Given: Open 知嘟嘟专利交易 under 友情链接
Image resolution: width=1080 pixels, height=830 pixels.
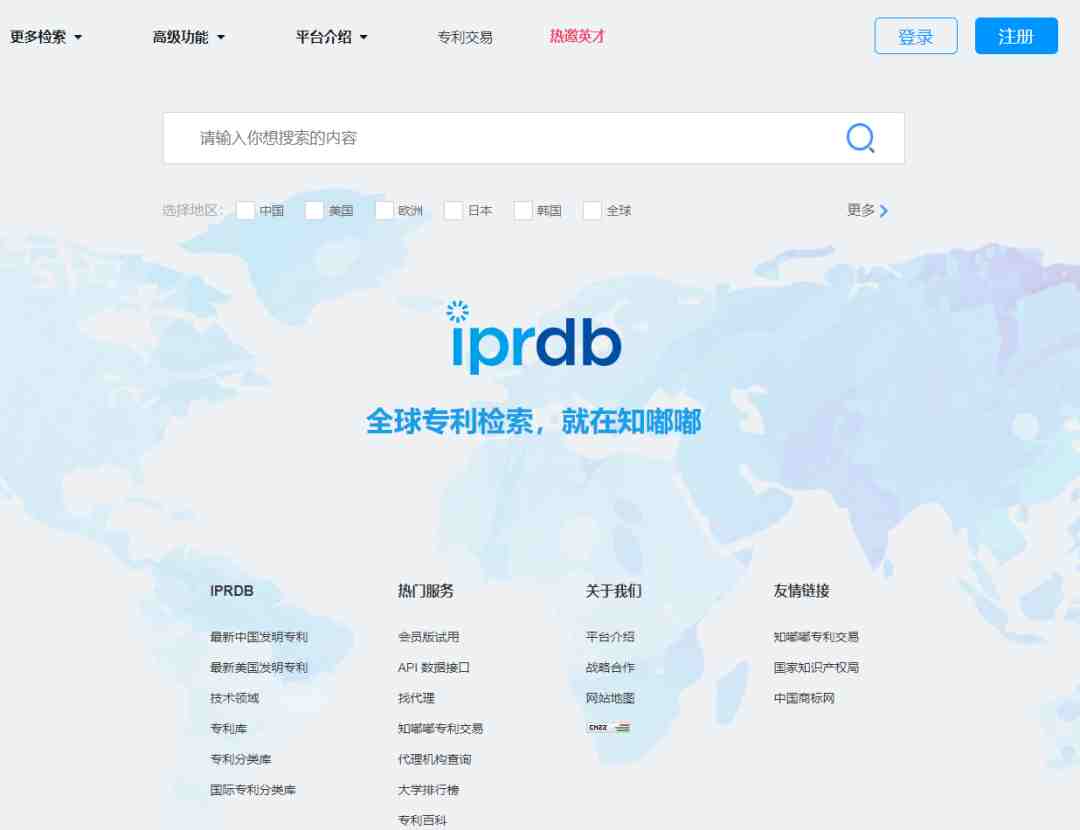Looking at the screenshot, I should click(x=816, y=637).
